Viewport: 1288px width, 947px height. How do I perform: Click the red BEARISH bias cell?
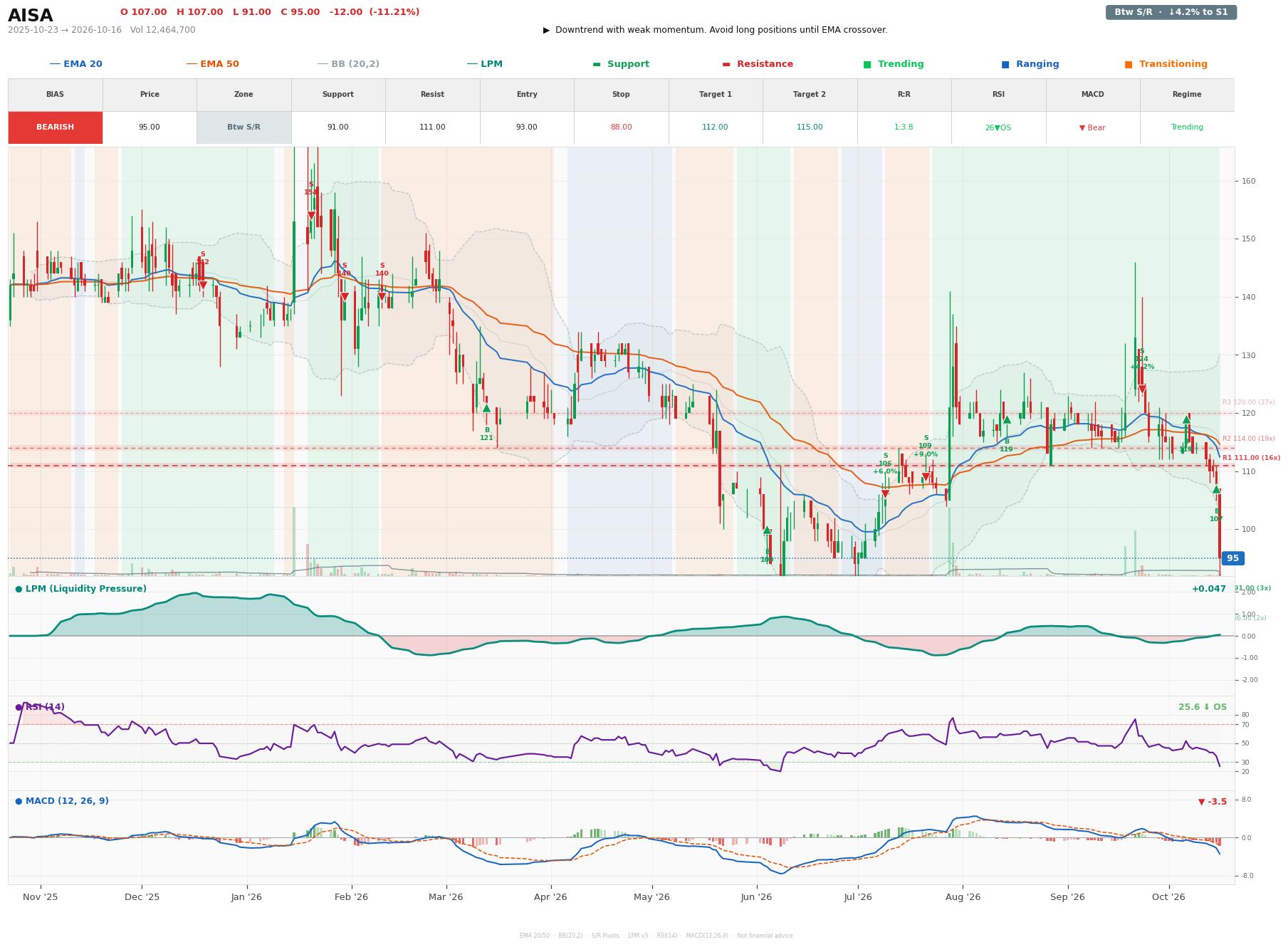(x=56, y=127)
